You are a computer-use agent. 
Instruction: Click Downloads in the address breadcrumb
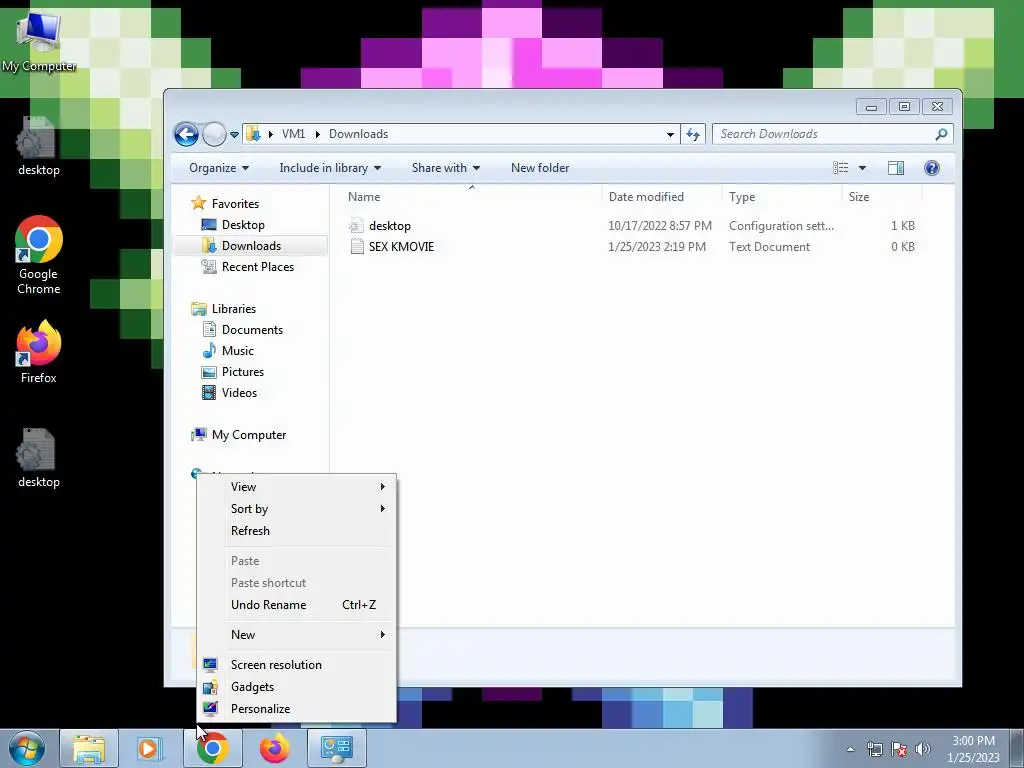coord(358,134)
